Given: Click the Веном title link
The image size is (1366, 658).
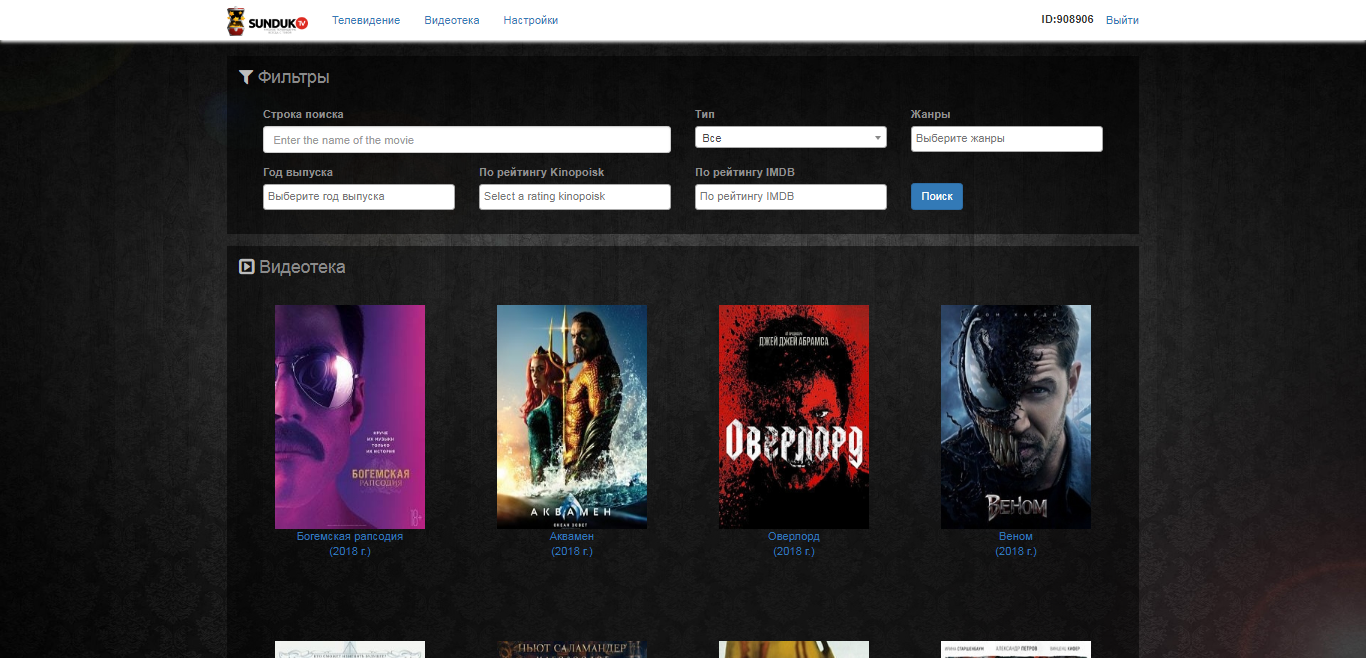Looking at the screenshot, I should [1016, 537].
